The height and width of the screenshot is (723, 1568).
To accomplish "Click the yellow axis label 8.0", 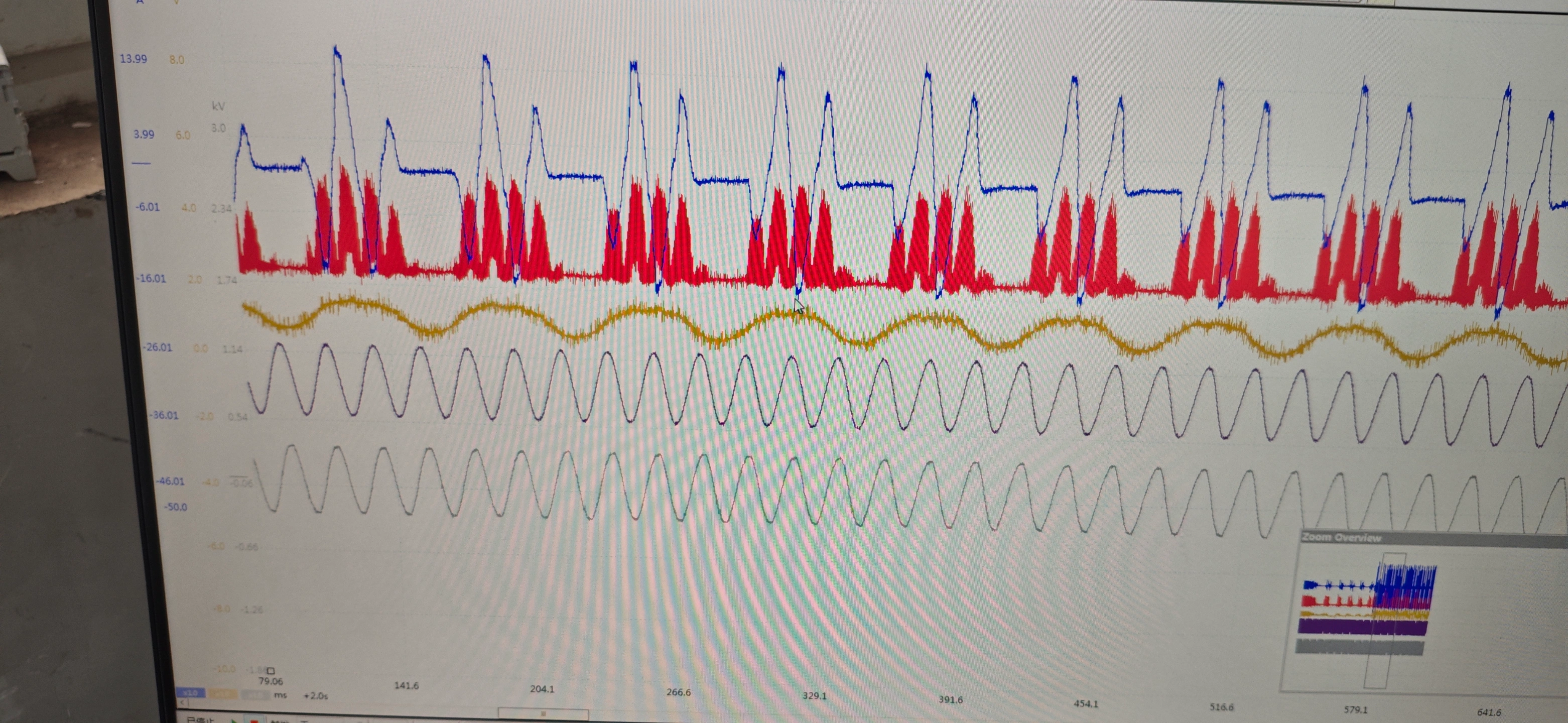I will tap(177, 60).
